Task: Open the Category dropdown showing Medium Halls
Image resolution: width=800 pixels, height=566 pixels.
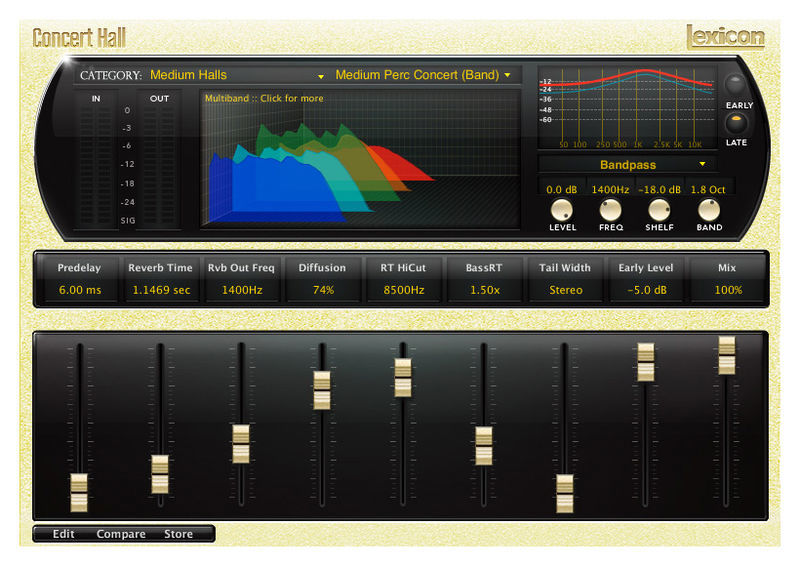Action: (237, 75)
